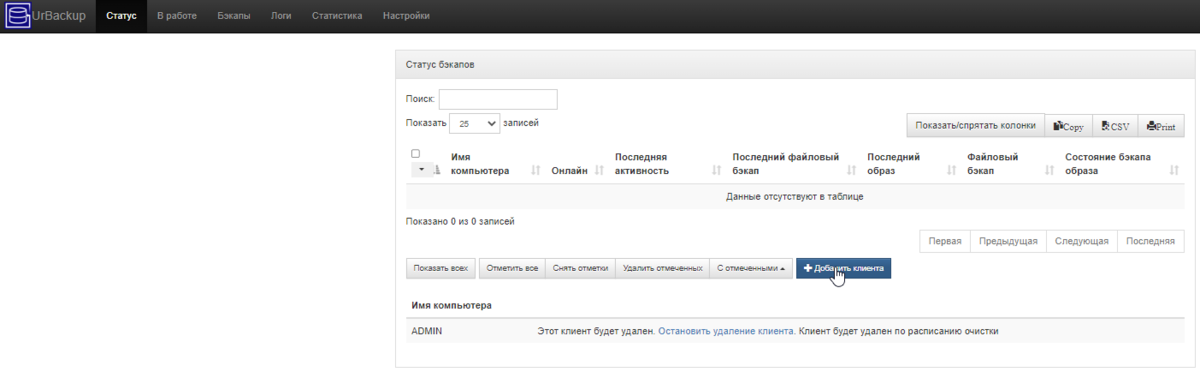Click the Добавить клиента button

click(843, 269)
